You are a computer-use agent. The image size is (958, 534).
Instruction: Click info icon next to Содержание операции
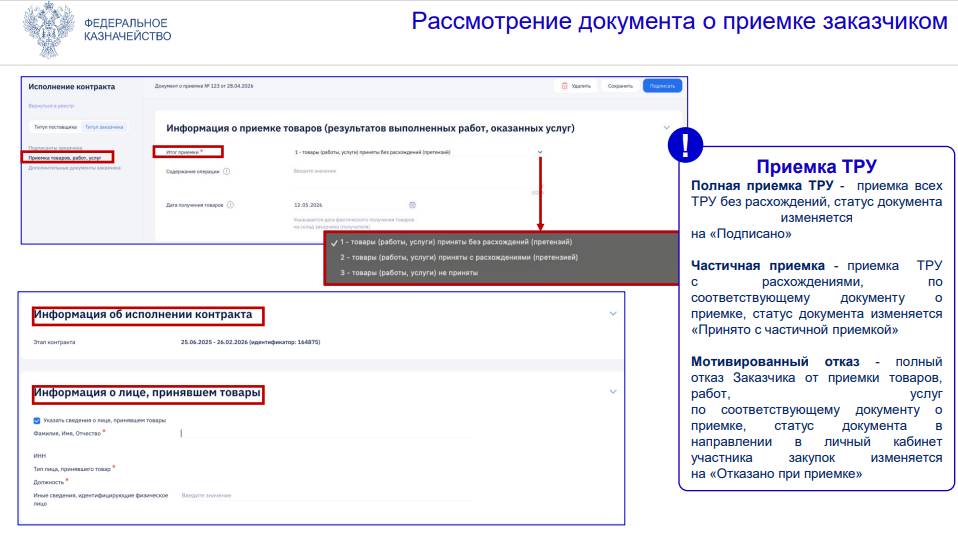pos(226,172)
